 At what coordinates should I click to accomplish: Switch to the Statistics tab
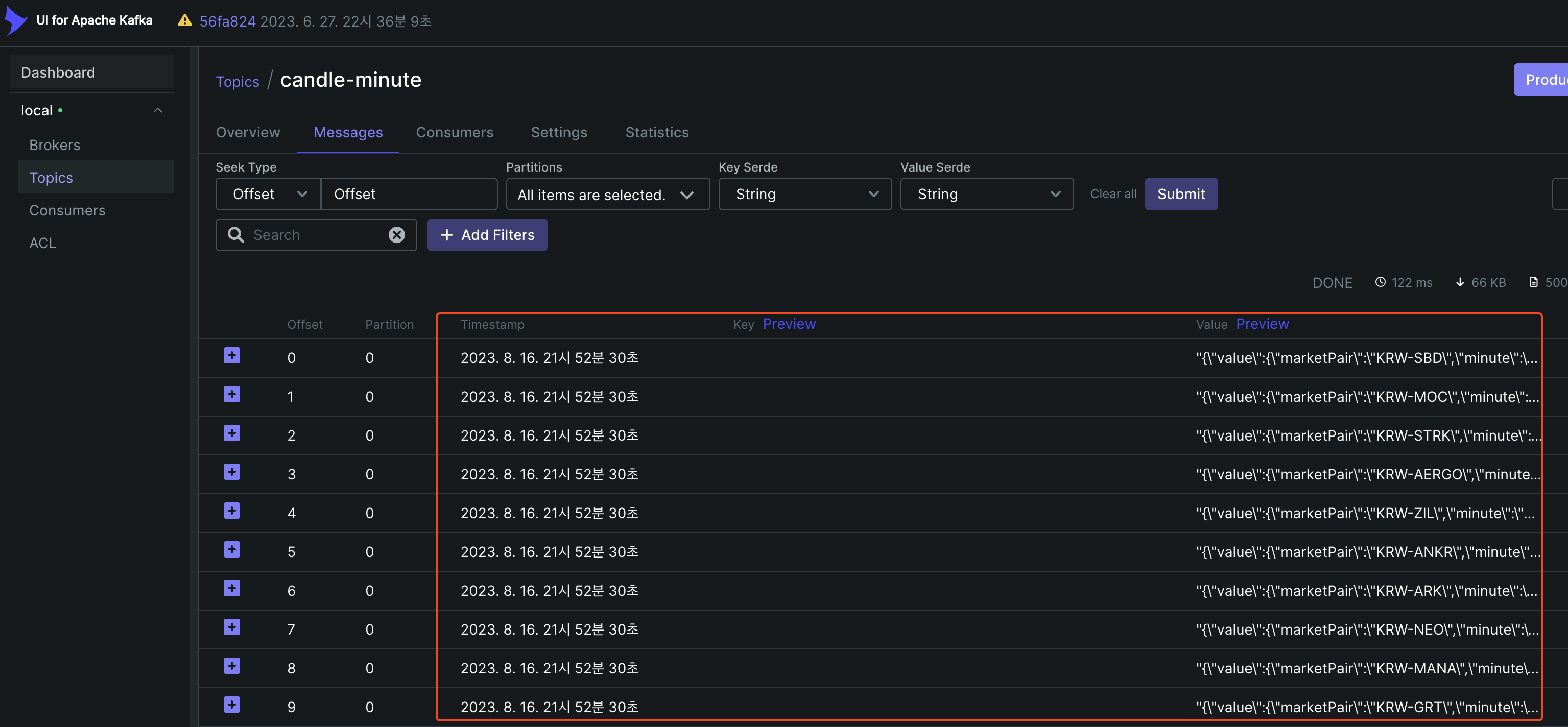(656, 132)
